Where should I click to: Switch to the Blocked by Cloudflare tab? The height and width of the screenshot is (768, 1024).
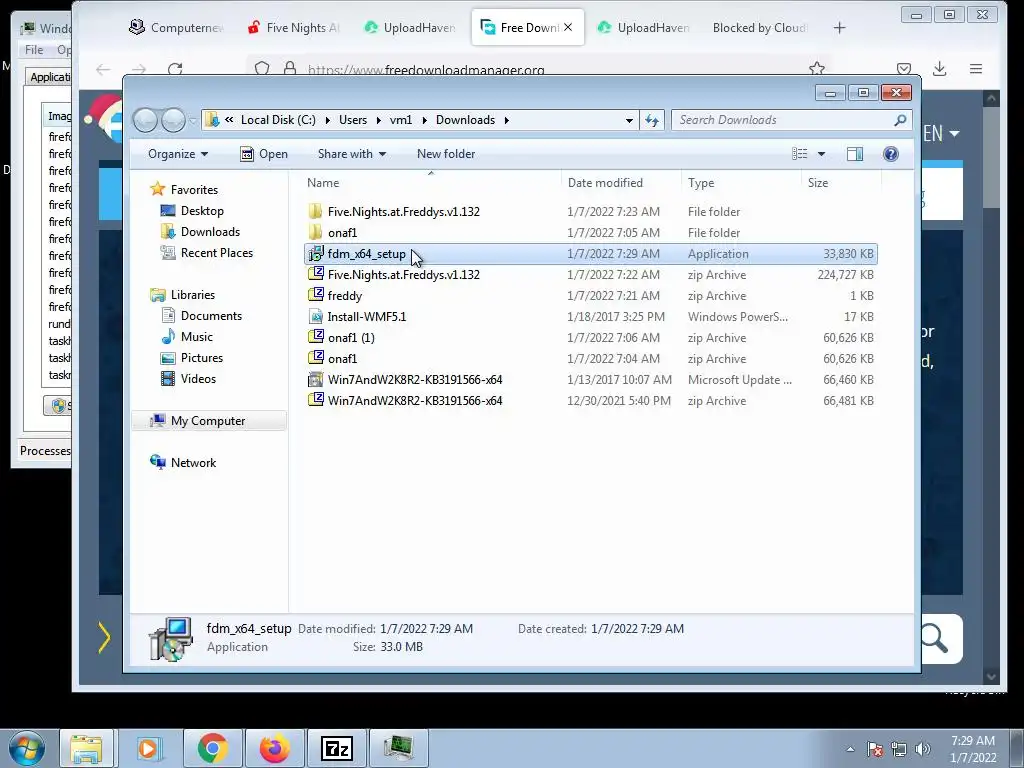[x=760, y=27]
